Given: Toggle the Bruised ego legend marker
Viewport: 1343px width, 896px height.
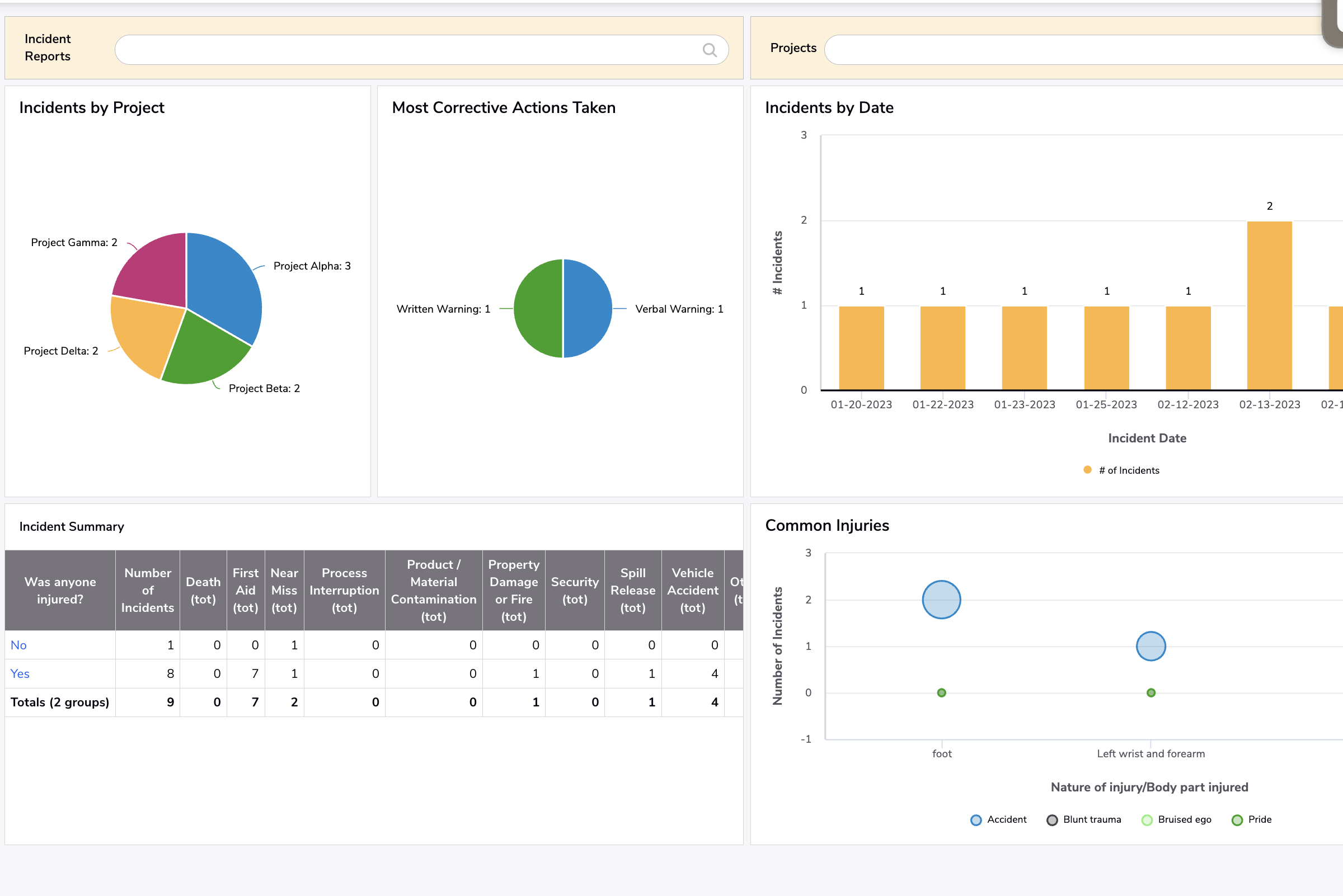Looking at the screenshot, I should tap(1146, 819).
